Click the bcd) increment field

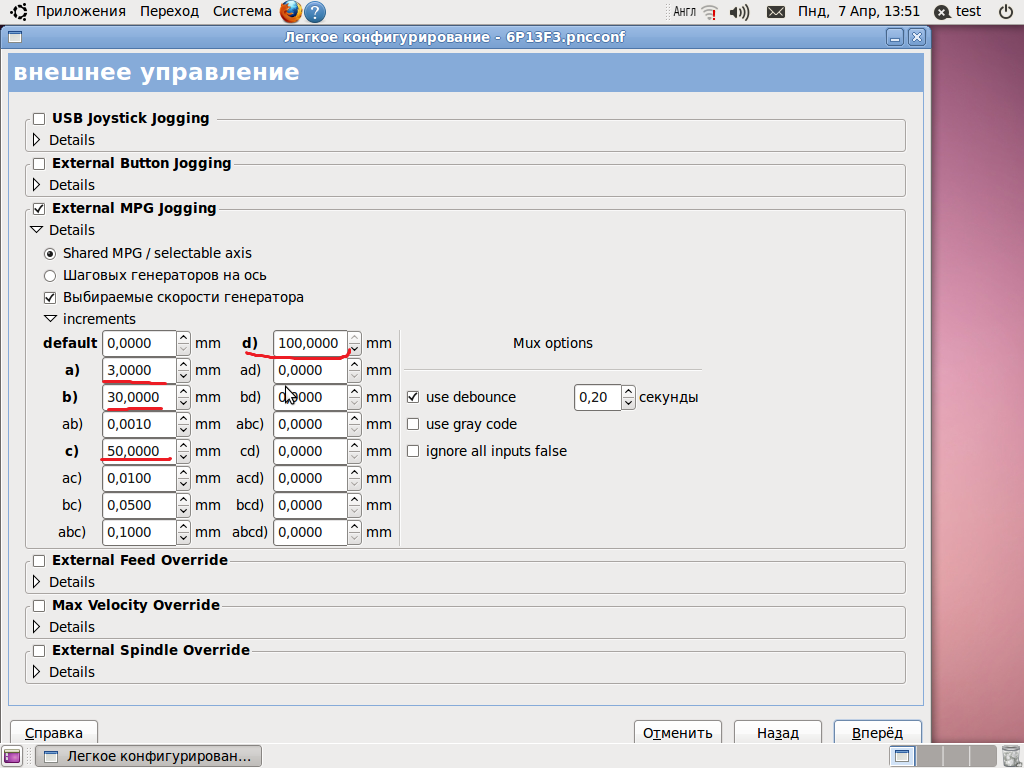click(310, 505)
